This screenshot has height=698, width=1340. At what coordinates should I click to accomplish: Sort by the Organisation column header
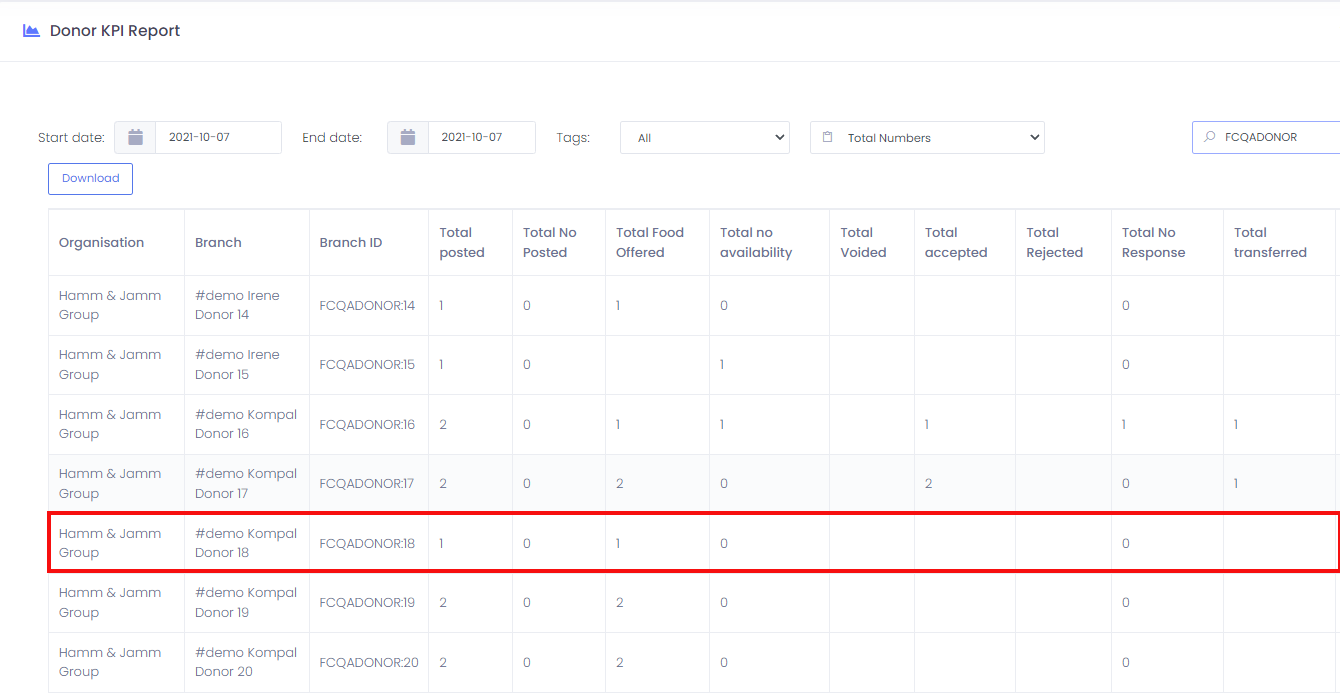coord(101,243)
